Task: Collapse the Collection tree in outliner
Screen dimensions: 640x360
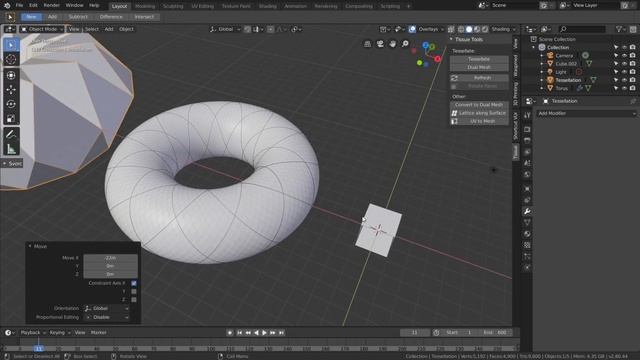Action: tap(533, 47)
